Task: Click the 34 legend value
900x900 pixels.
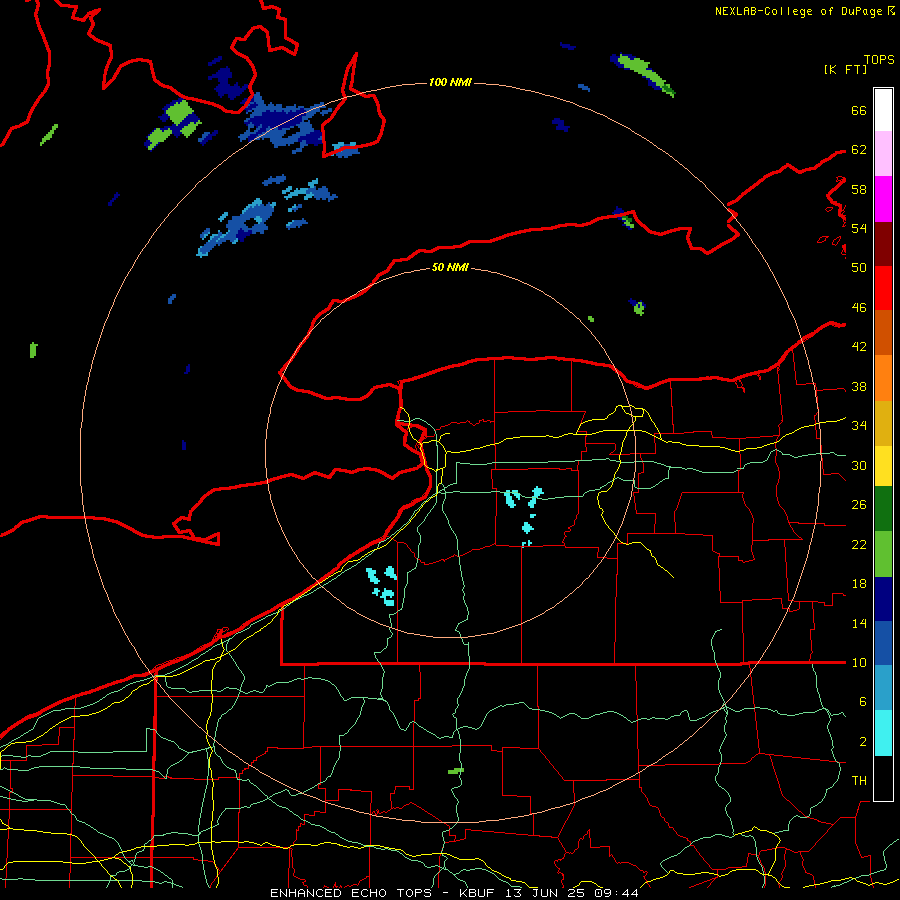Action: tap(859, 426)
